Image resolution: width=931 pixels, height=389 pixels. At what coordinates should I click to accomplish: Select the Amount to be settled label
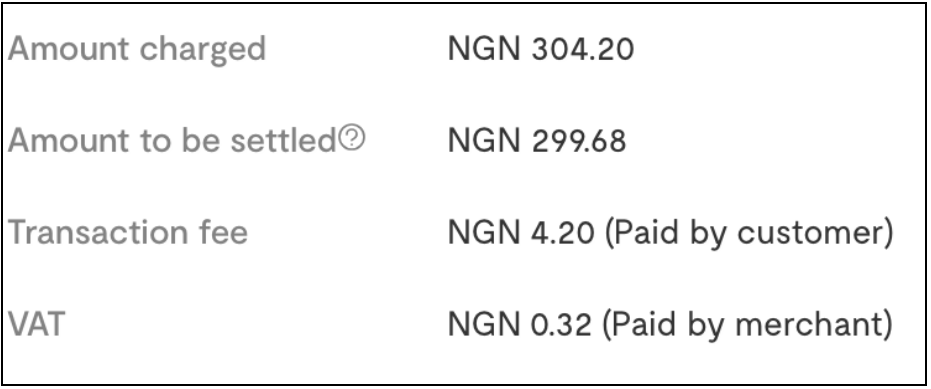(x=172, y=141)
